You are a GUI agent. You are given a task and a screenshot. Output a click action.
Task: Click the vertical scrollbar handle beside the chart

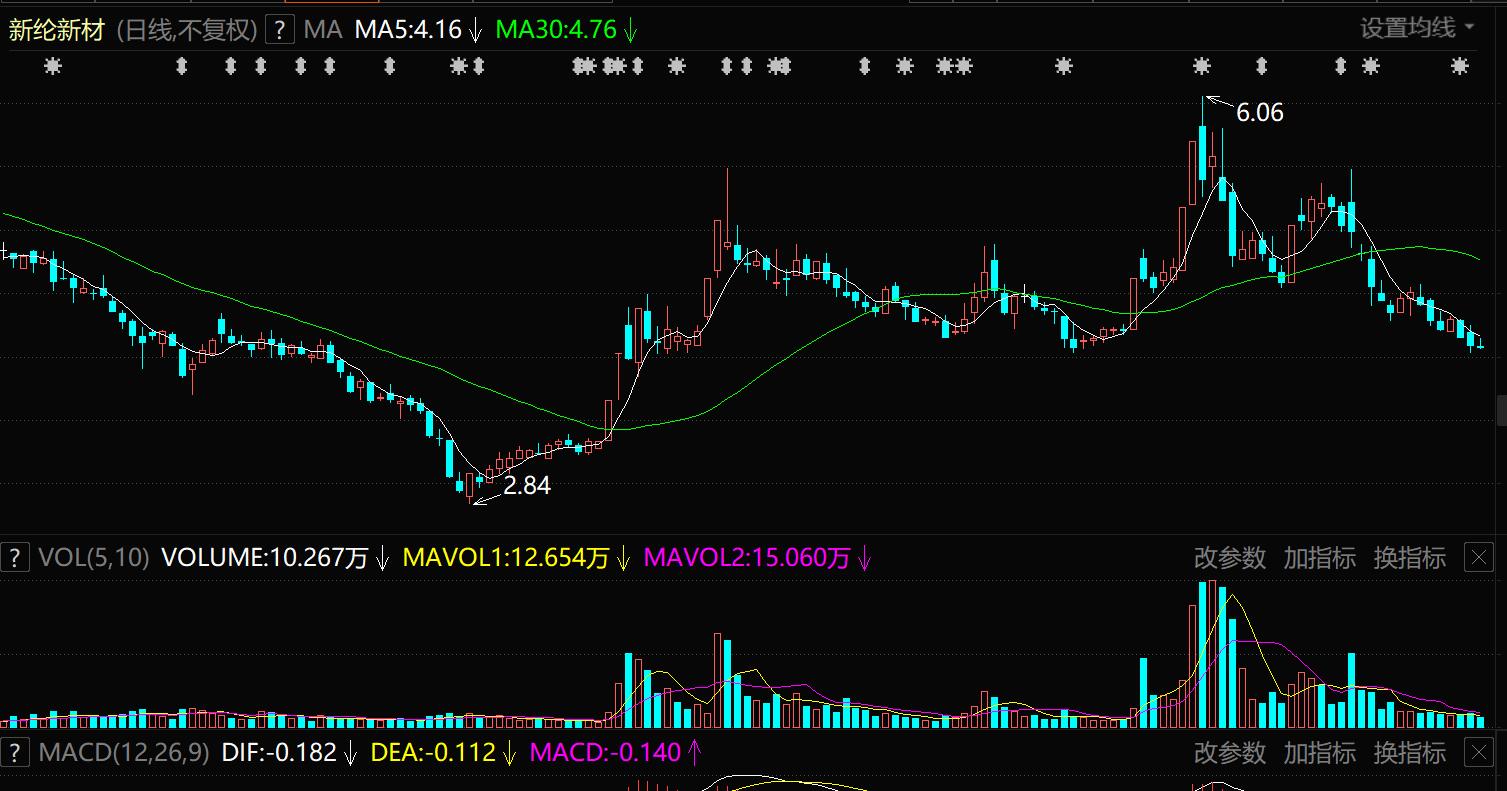tap(1501, 411)
